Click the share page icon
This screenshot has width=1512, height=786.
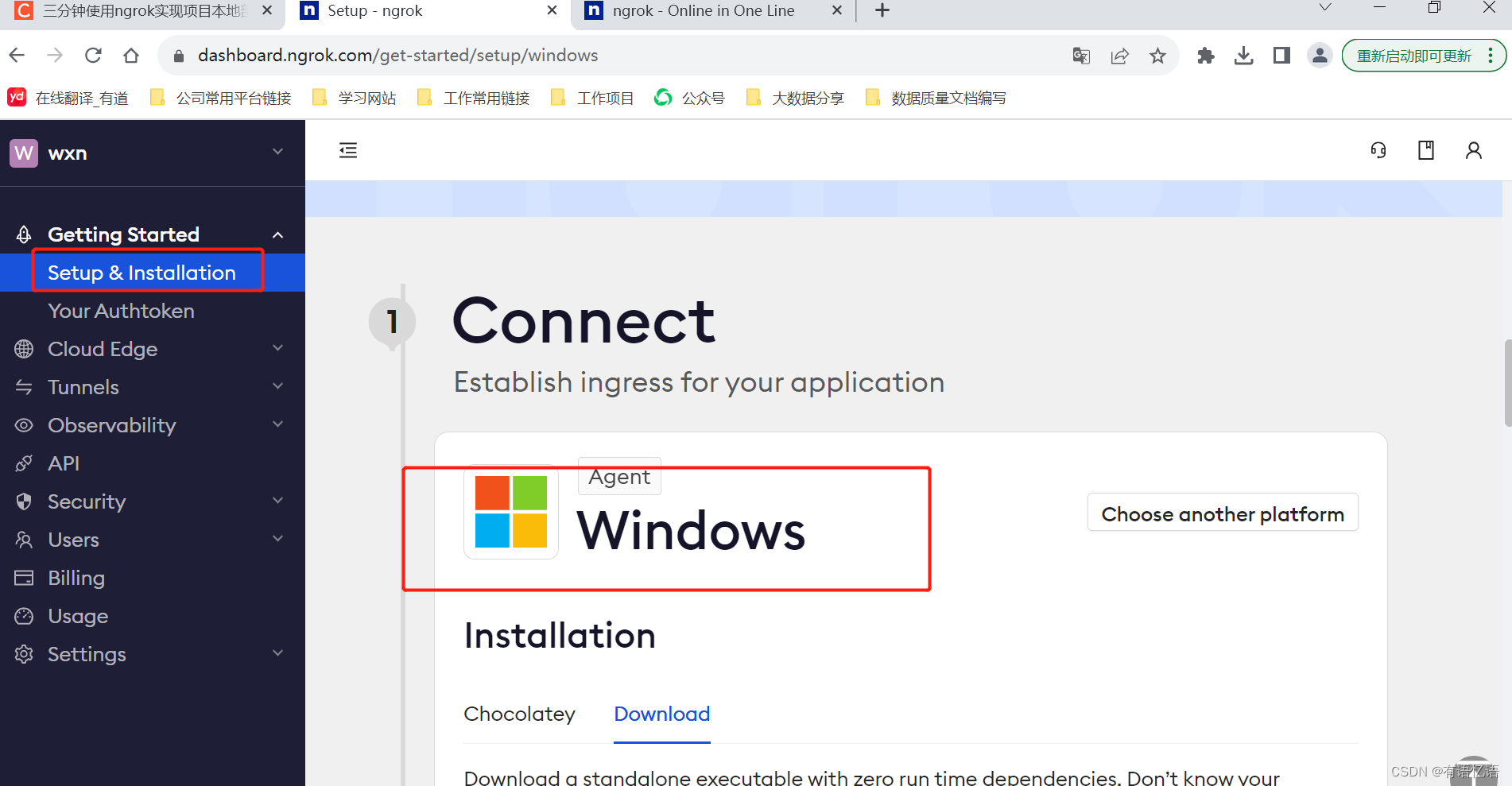coord(1119,56)
